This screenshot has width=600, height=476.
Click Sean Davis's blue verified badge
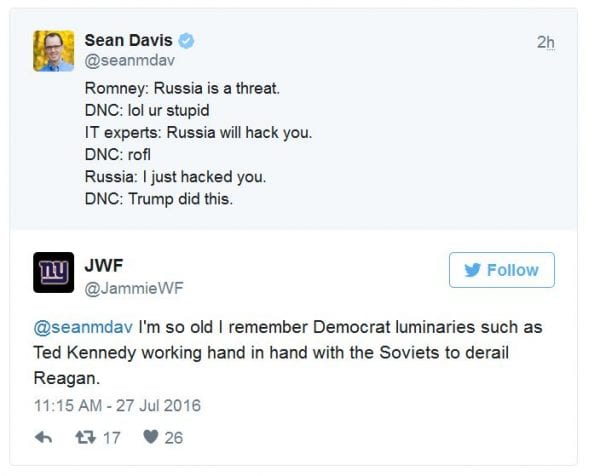tap(186, 43)
